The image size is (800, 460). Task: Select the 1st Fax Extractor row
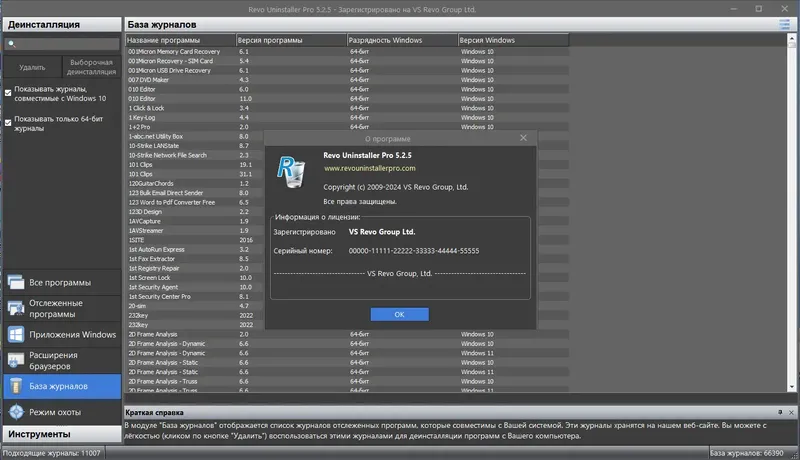tap(194, 259)
